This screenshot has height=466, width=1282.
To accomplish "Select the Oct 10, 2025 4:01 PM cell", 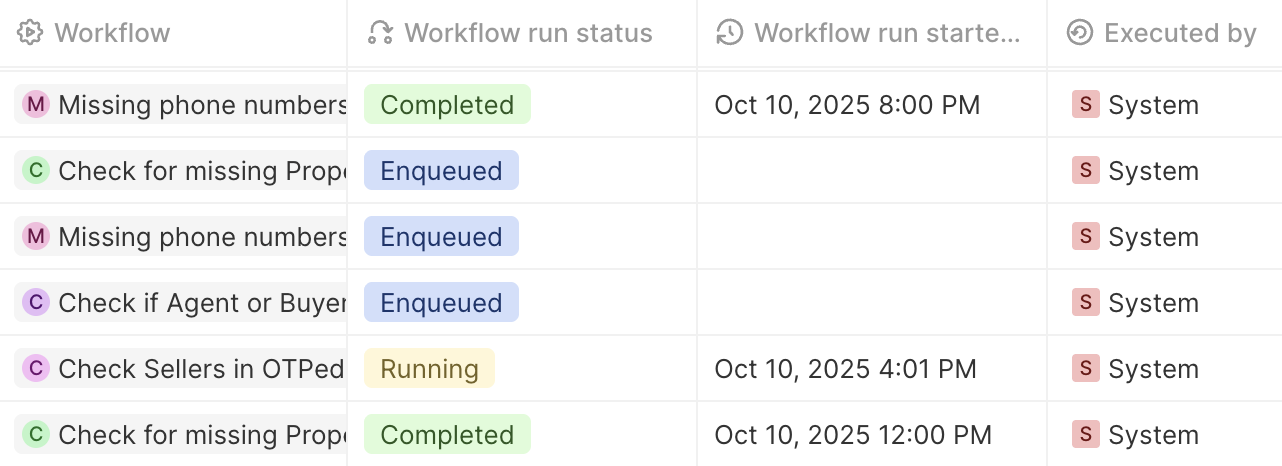I will tap(845, 369).
